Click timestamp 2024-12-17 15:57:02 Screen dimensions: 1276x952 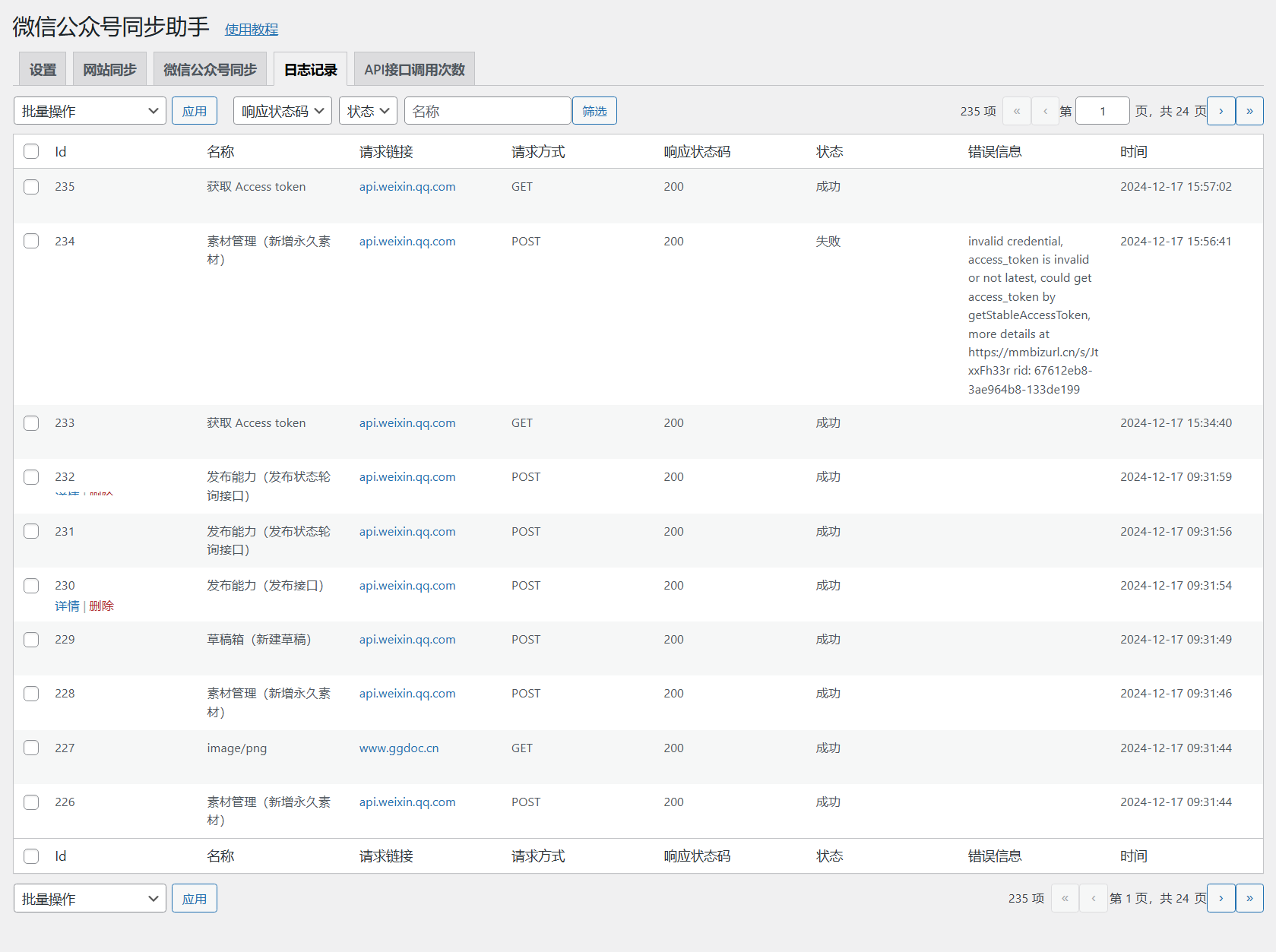click(x=1176, y=187)
